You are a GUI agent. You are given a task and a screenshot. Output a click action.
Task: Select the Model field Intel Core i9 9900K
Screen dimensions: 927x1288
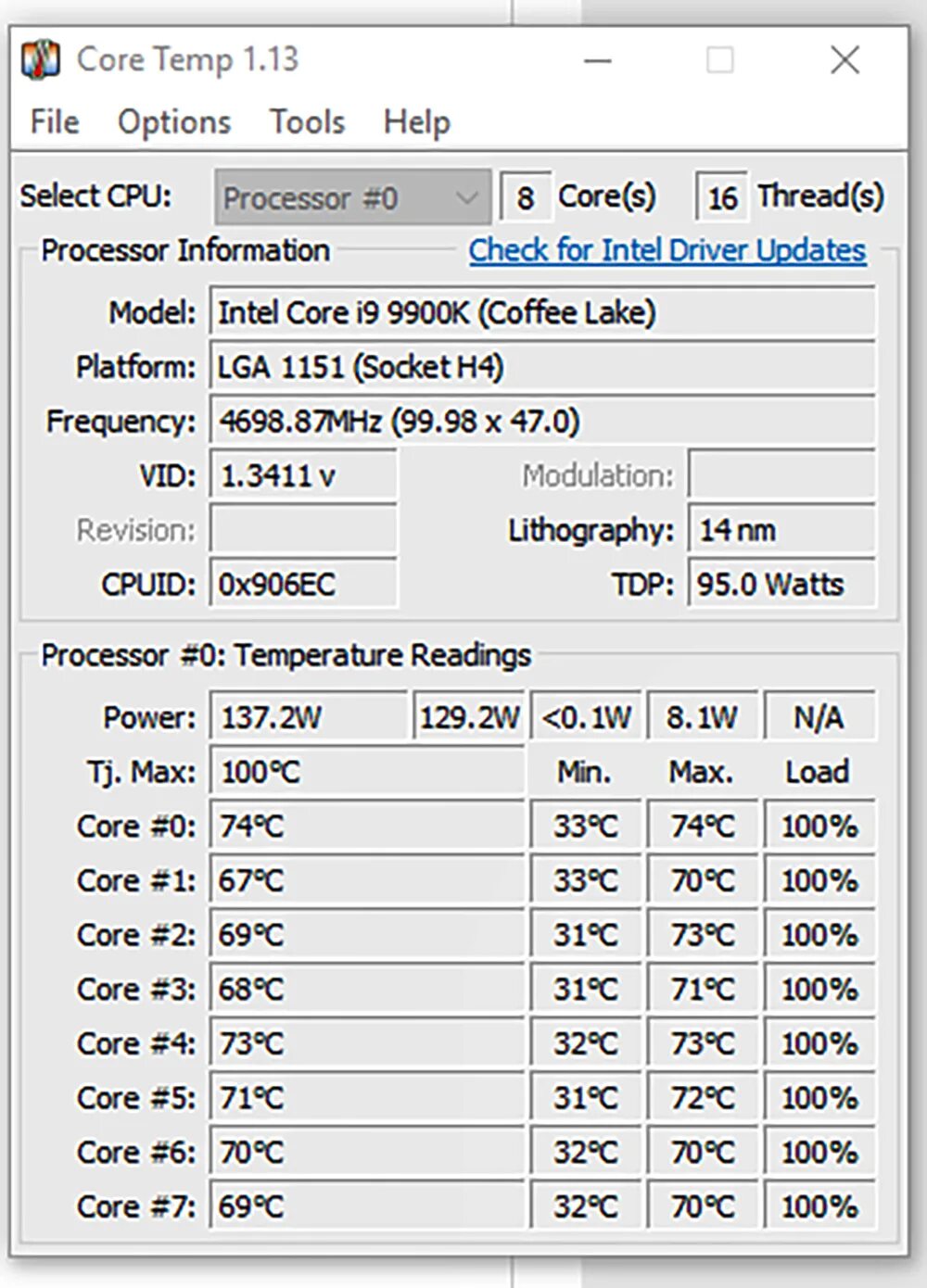pos(542,312)
